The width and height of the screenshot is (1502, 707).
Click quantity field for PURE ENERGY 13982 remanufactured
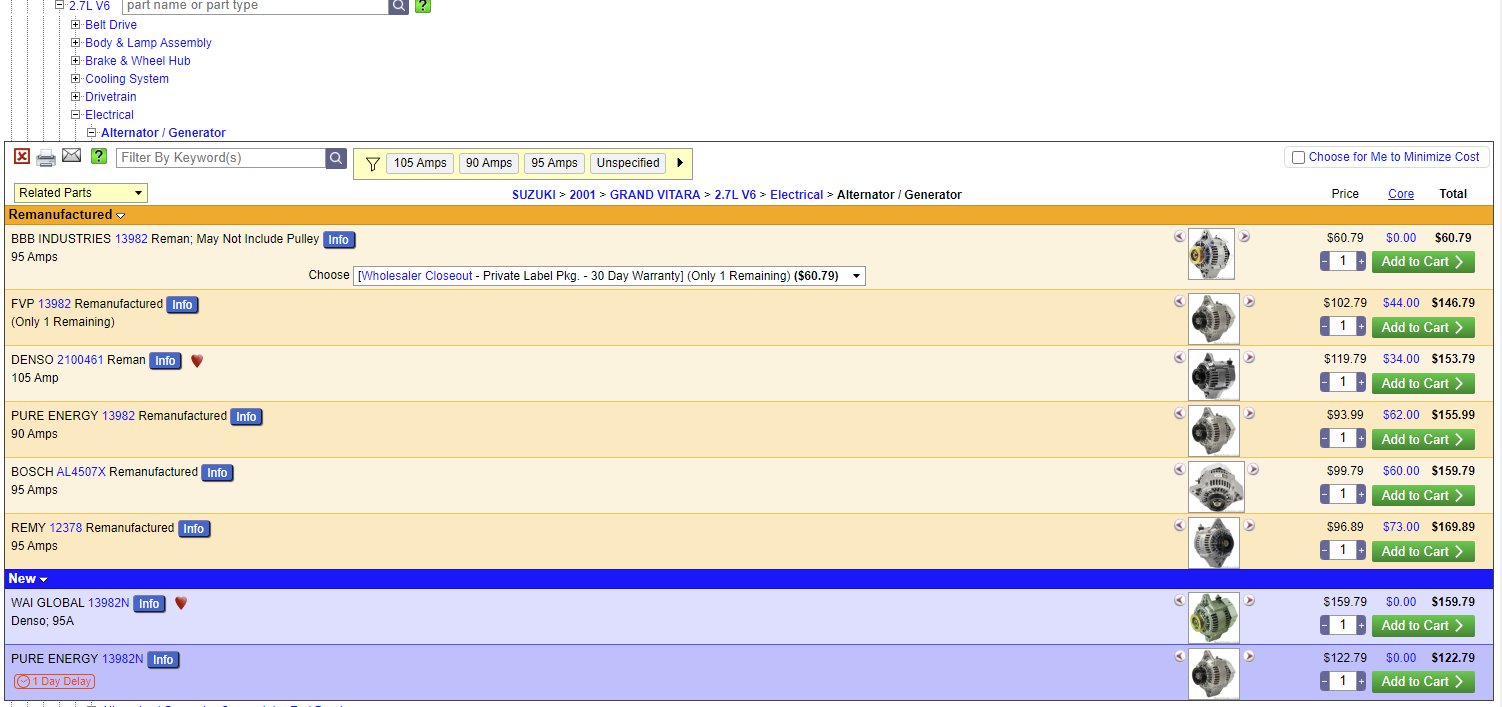(1343, 439)
